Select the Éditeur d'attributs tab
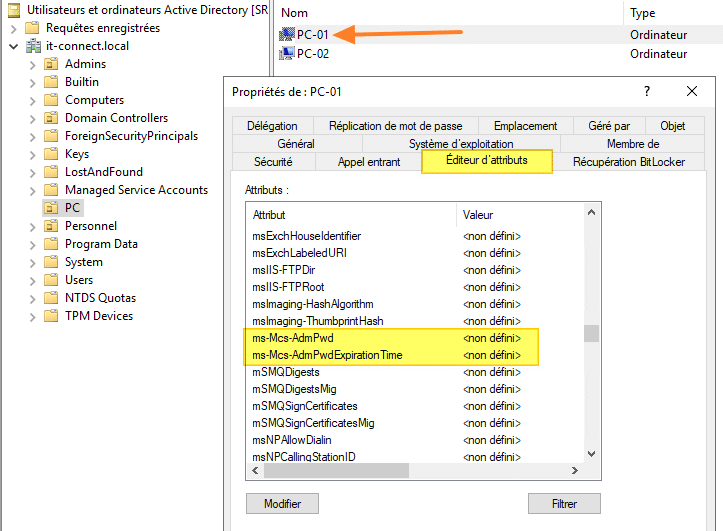The width and height of the screenshot is (723, 531). (487, 161)
